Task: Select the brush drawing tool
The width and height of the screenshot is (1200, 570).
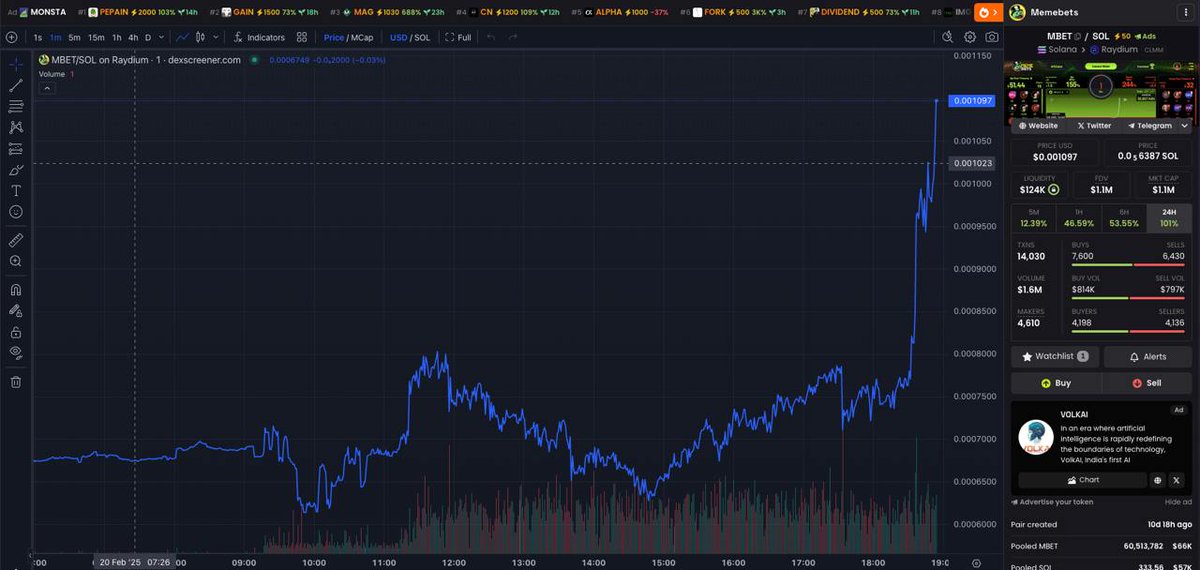Action: pyautogui.click(x=16, y=169)
